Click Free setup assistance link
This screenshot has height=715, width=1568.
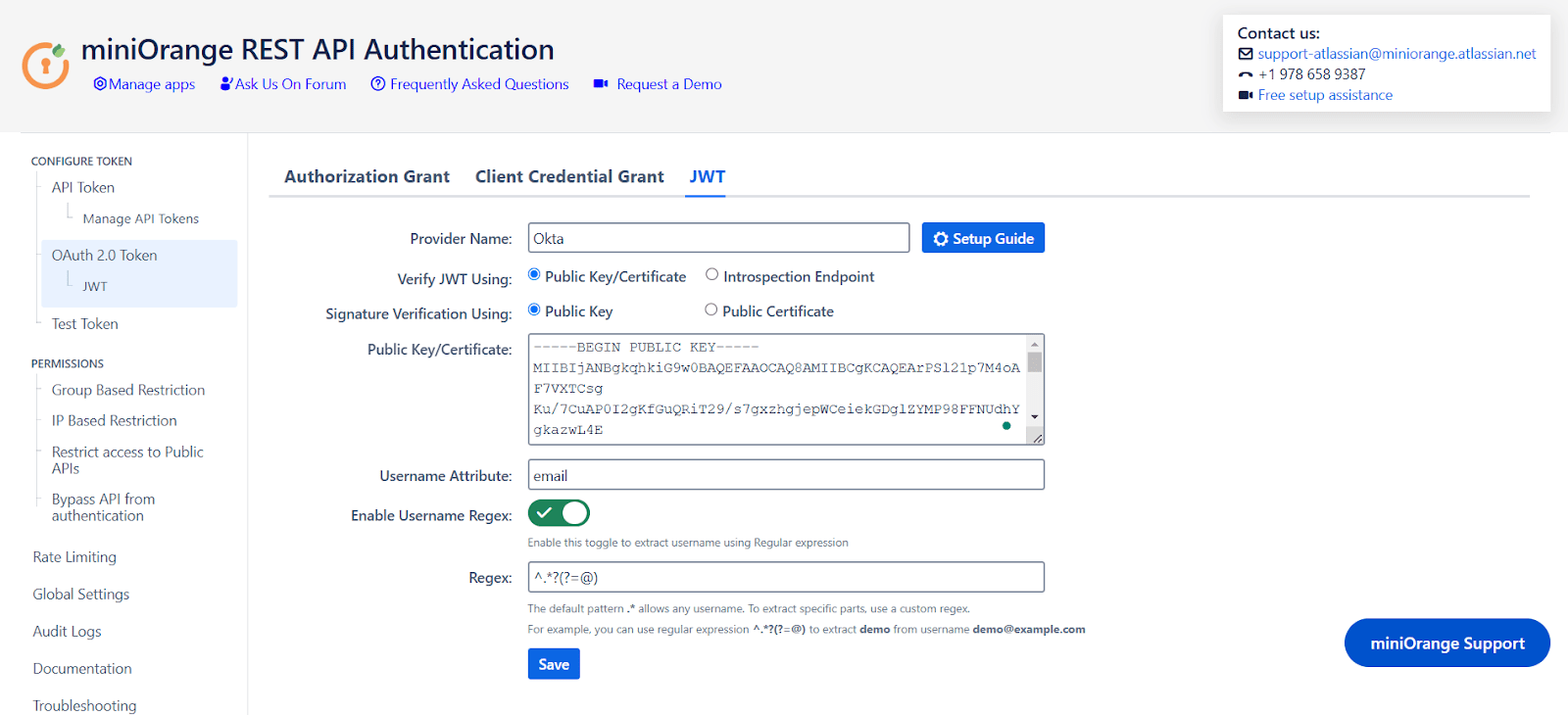click(x=1325, y=95)
